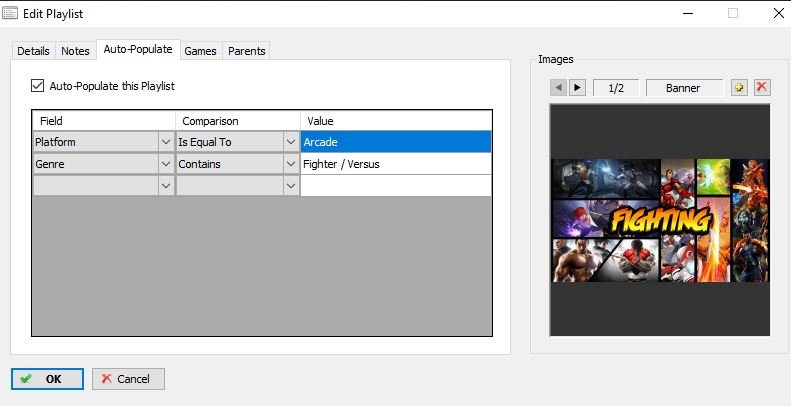Click the empty Value cell in third row
The height and width of the screenshot is (406, 791).
coord(396,186)
